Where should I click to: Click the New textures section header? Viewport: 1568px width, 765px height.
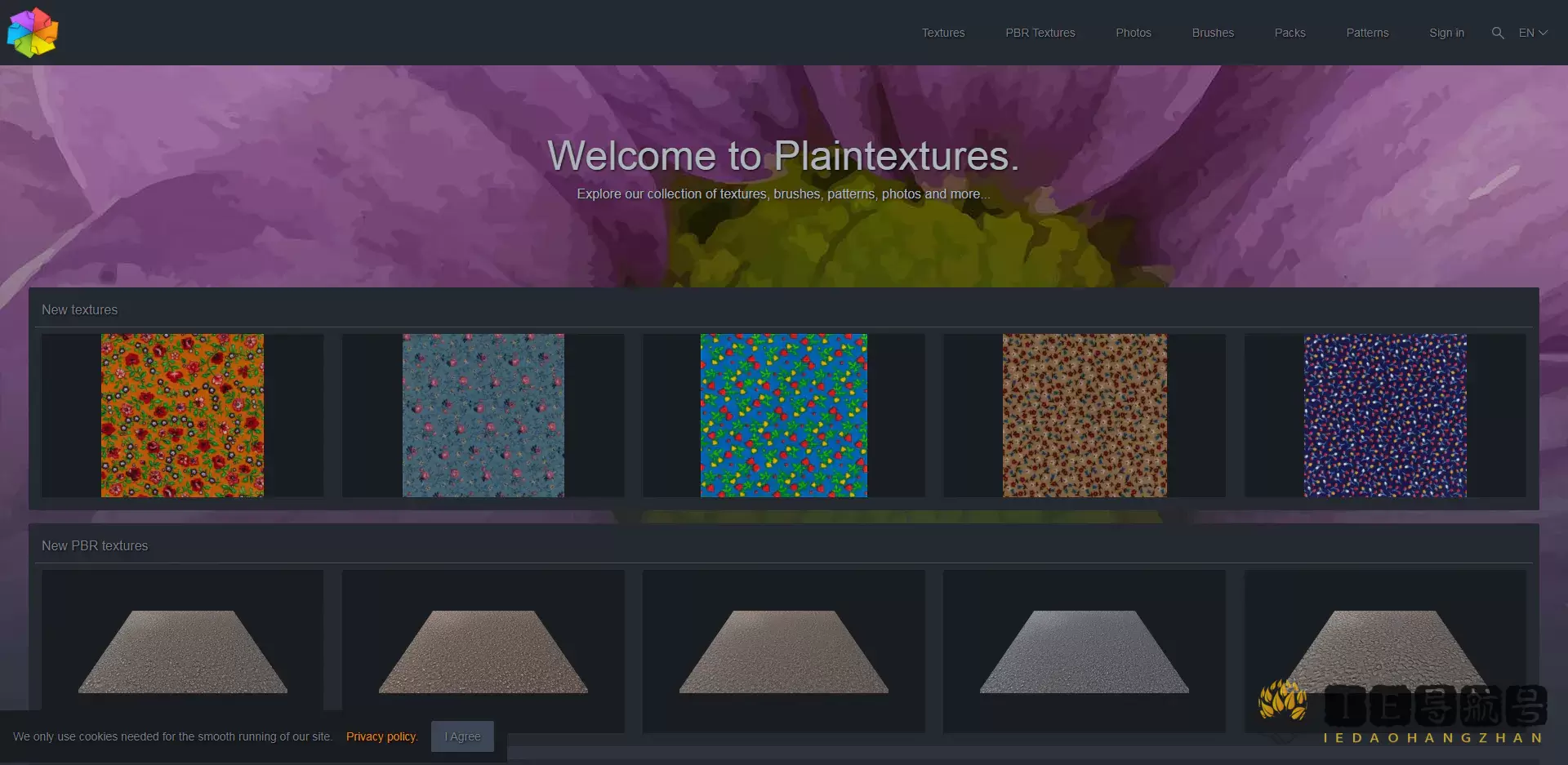[80, 309]
